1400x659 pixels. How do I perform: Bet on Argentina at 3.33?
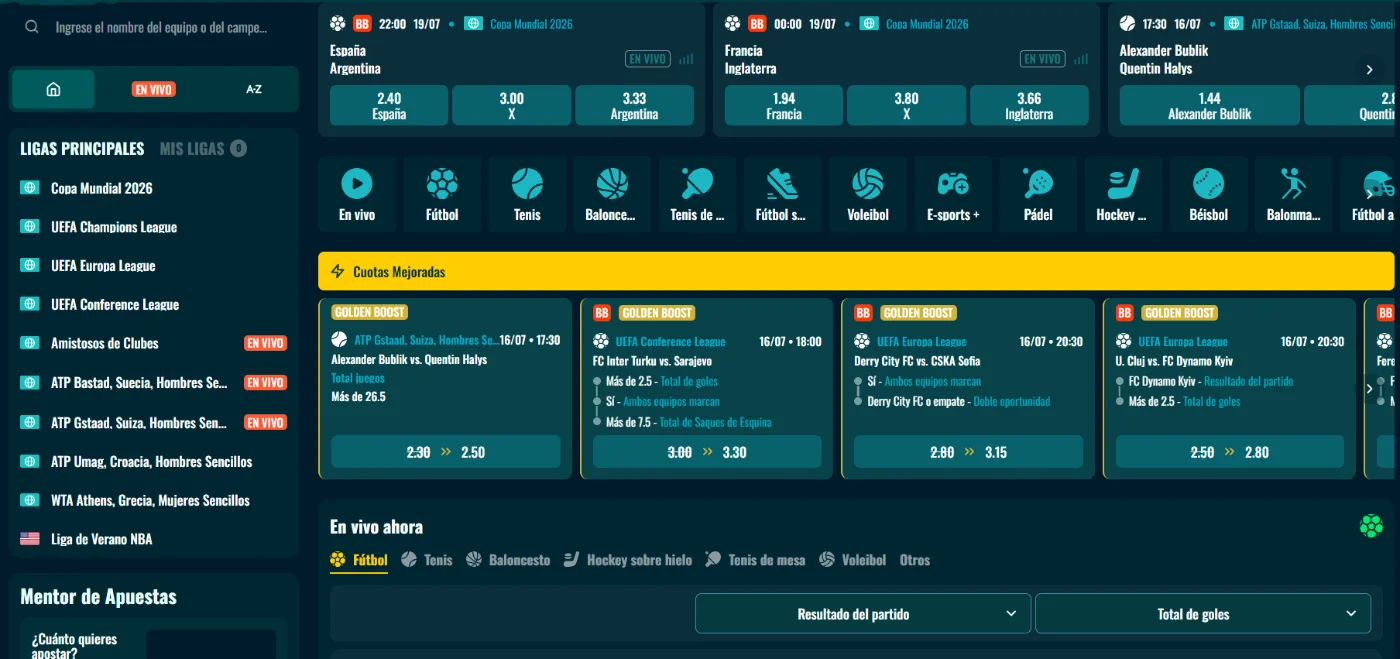pos(634,105)
